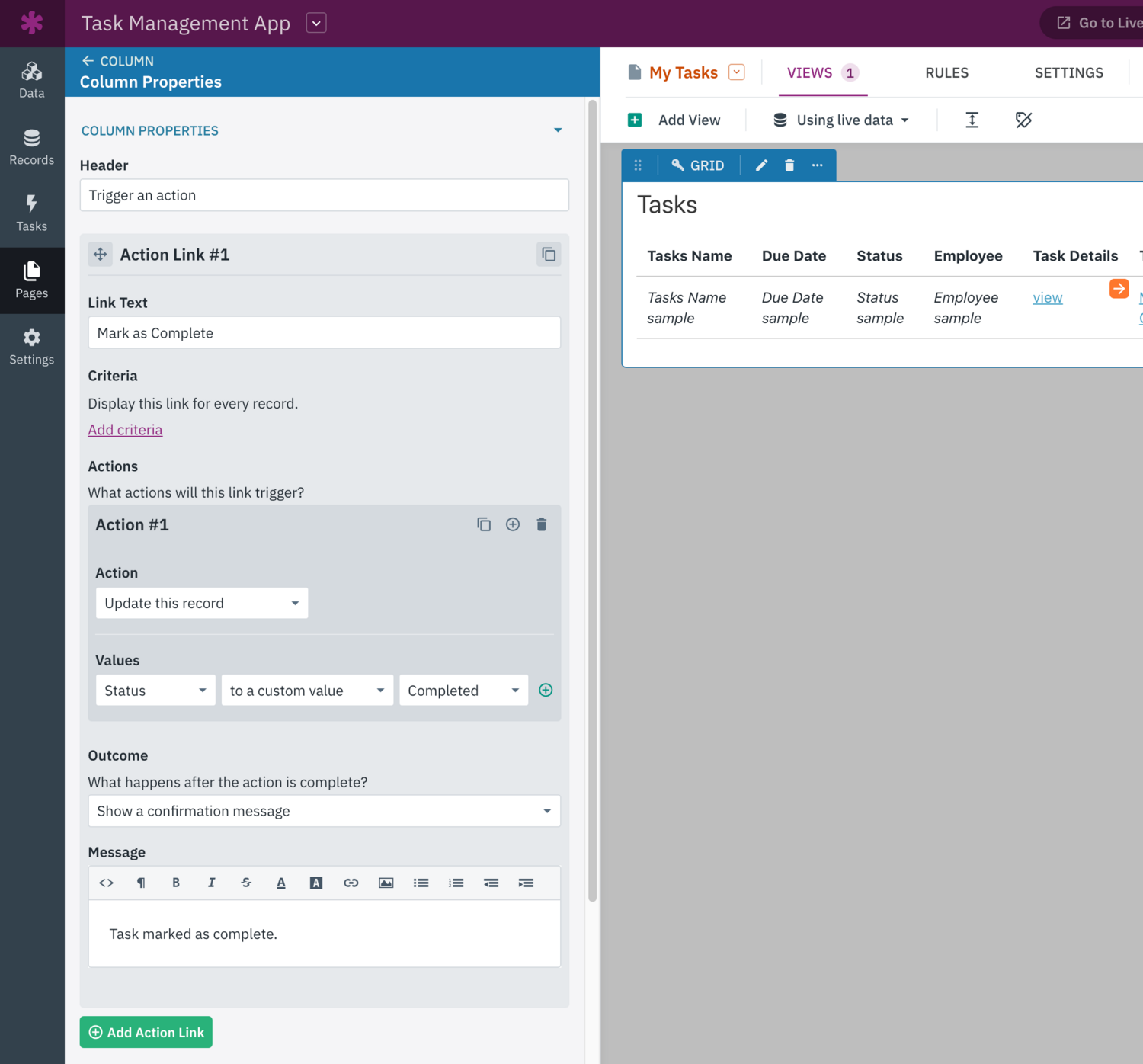Viewport: 1143px width, 1064px height.
Task: Open the 'Update this record' action dropdown
Action: (201, 603)
